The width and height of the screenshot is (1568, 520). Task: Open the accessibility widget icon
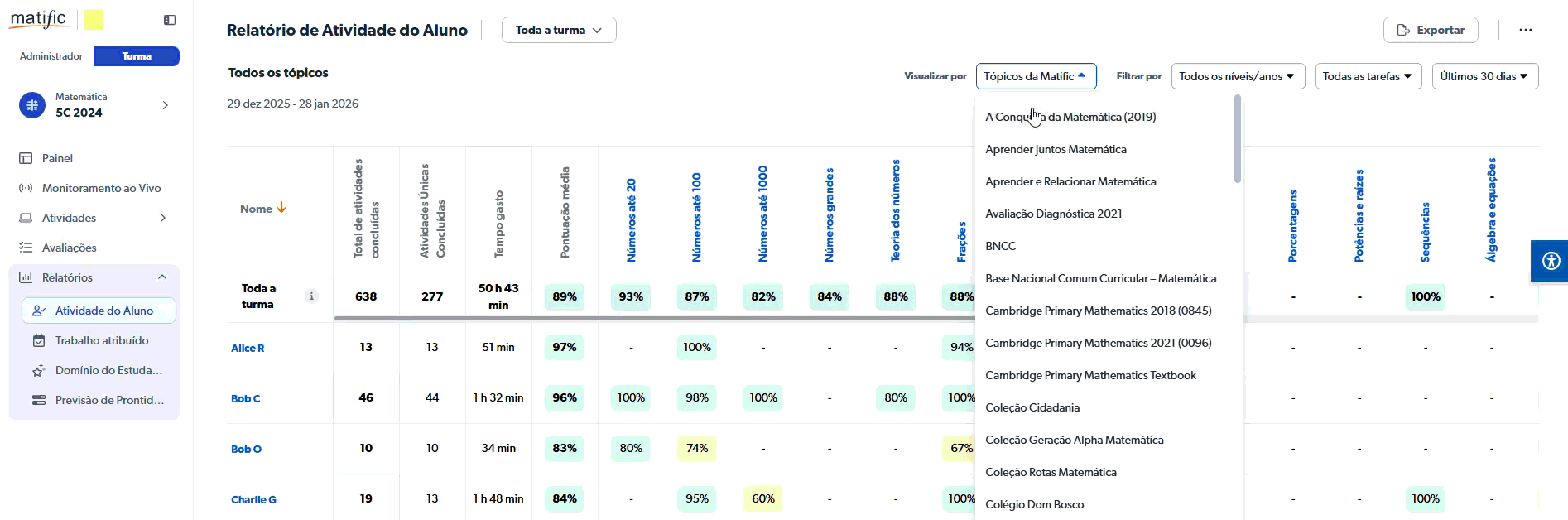(1551, 261)
